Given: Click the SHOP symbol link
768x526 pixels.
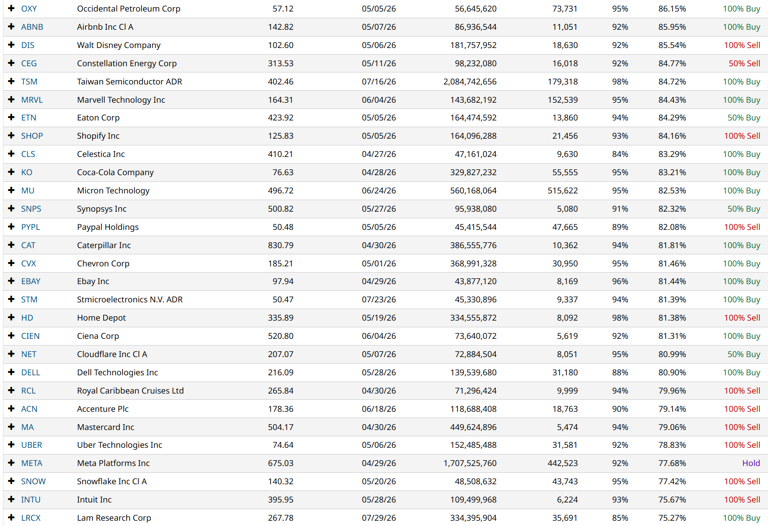Looking at the screenshot, I should point(32,136).
